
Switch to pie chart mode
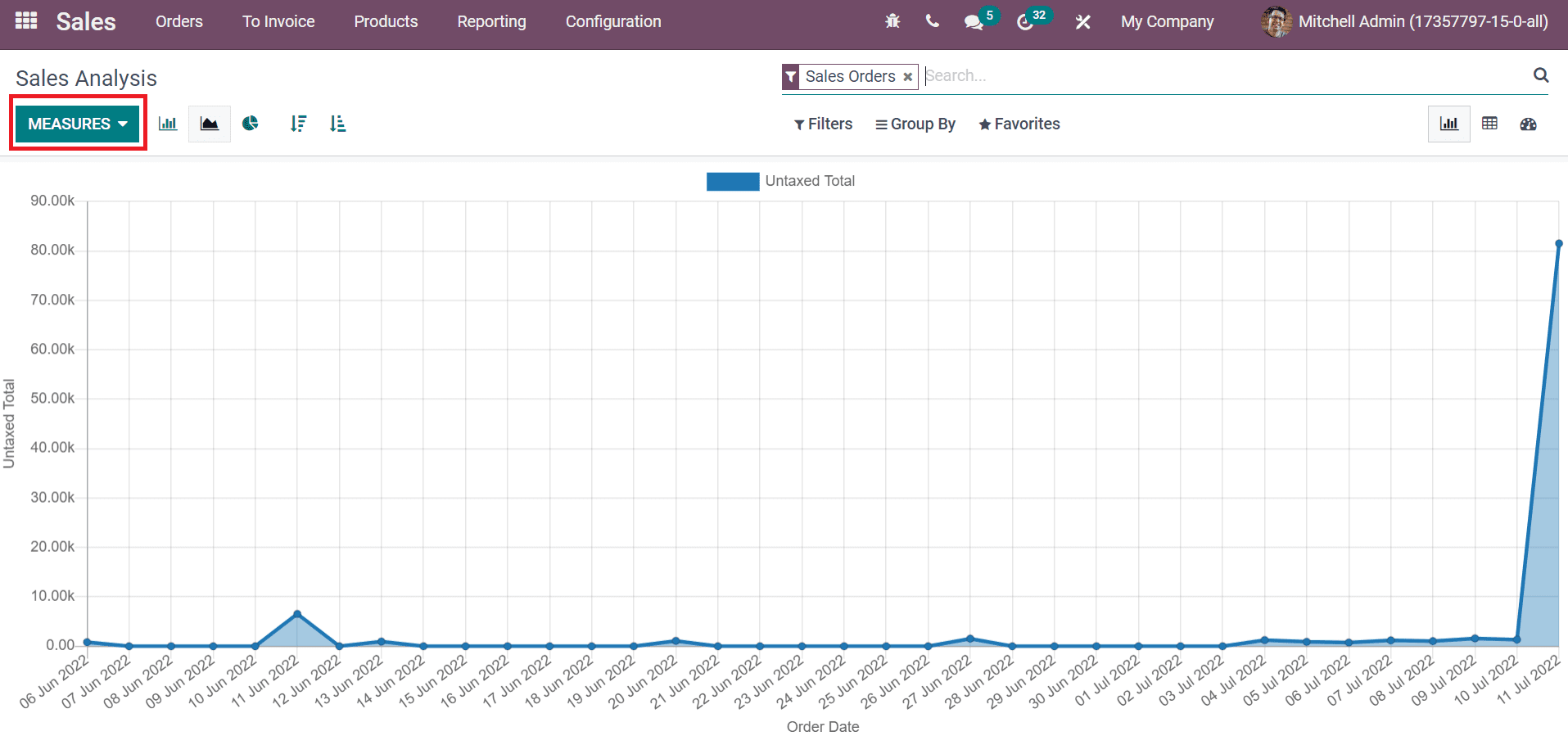[251, 124]
